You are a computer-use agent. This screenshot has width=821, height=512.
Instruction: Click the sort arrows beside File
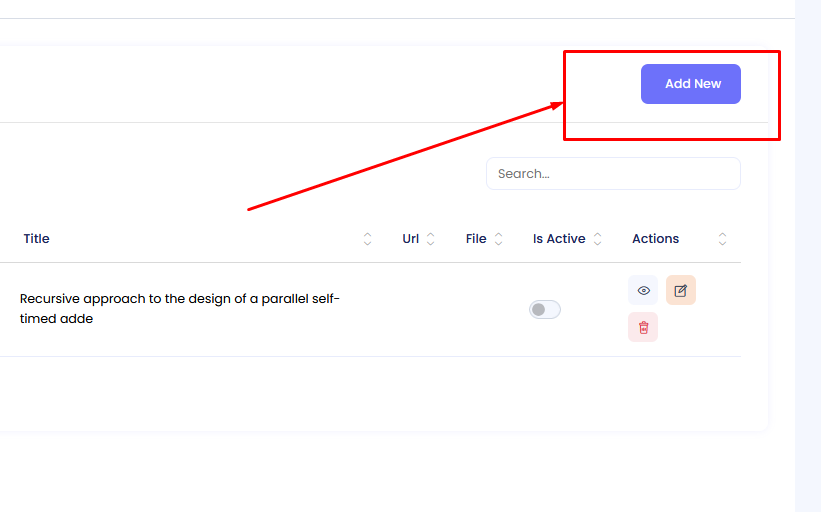tap(498, 239)
